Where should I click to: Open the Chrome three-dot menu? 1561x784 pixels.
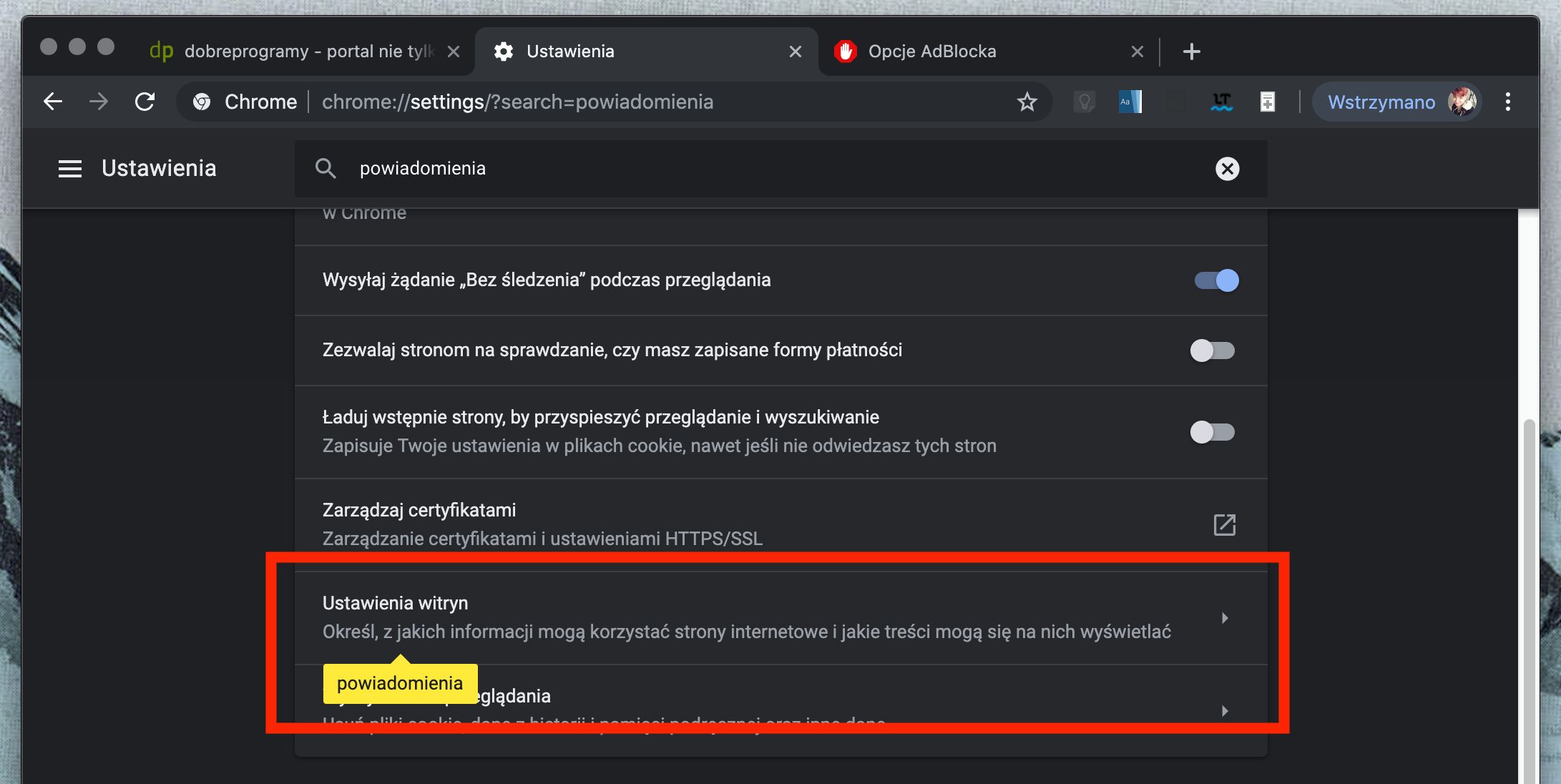click(x=1508, y=102)
